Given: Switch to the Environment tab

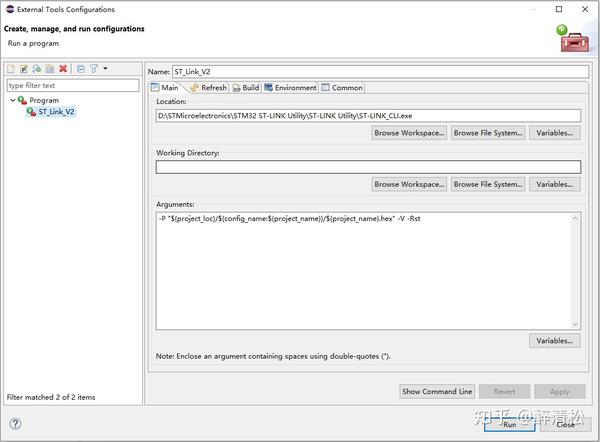Looking at the screenshot, I should [x=290, y=88].
